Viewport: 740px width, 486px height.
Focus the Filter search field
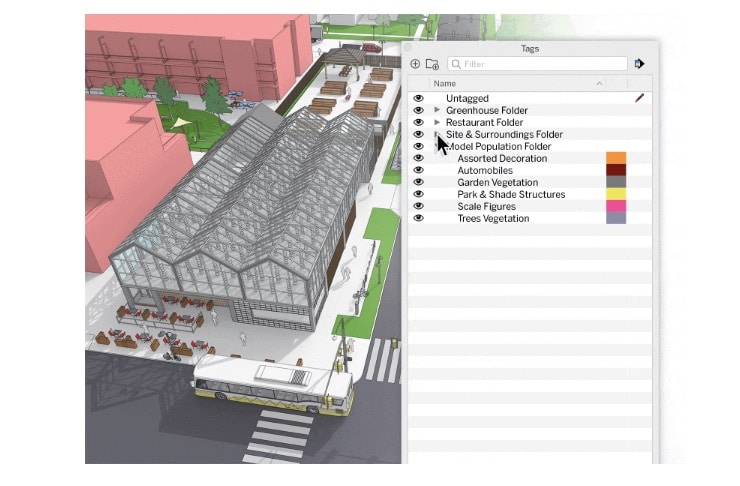point(537,64)
